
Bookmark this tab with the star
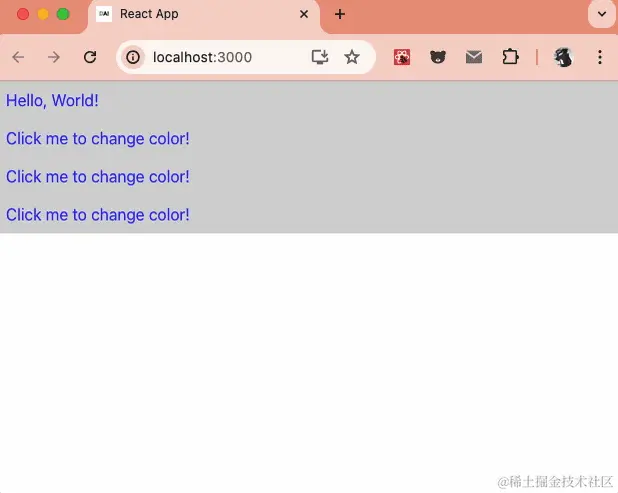[x=352, y=57]
